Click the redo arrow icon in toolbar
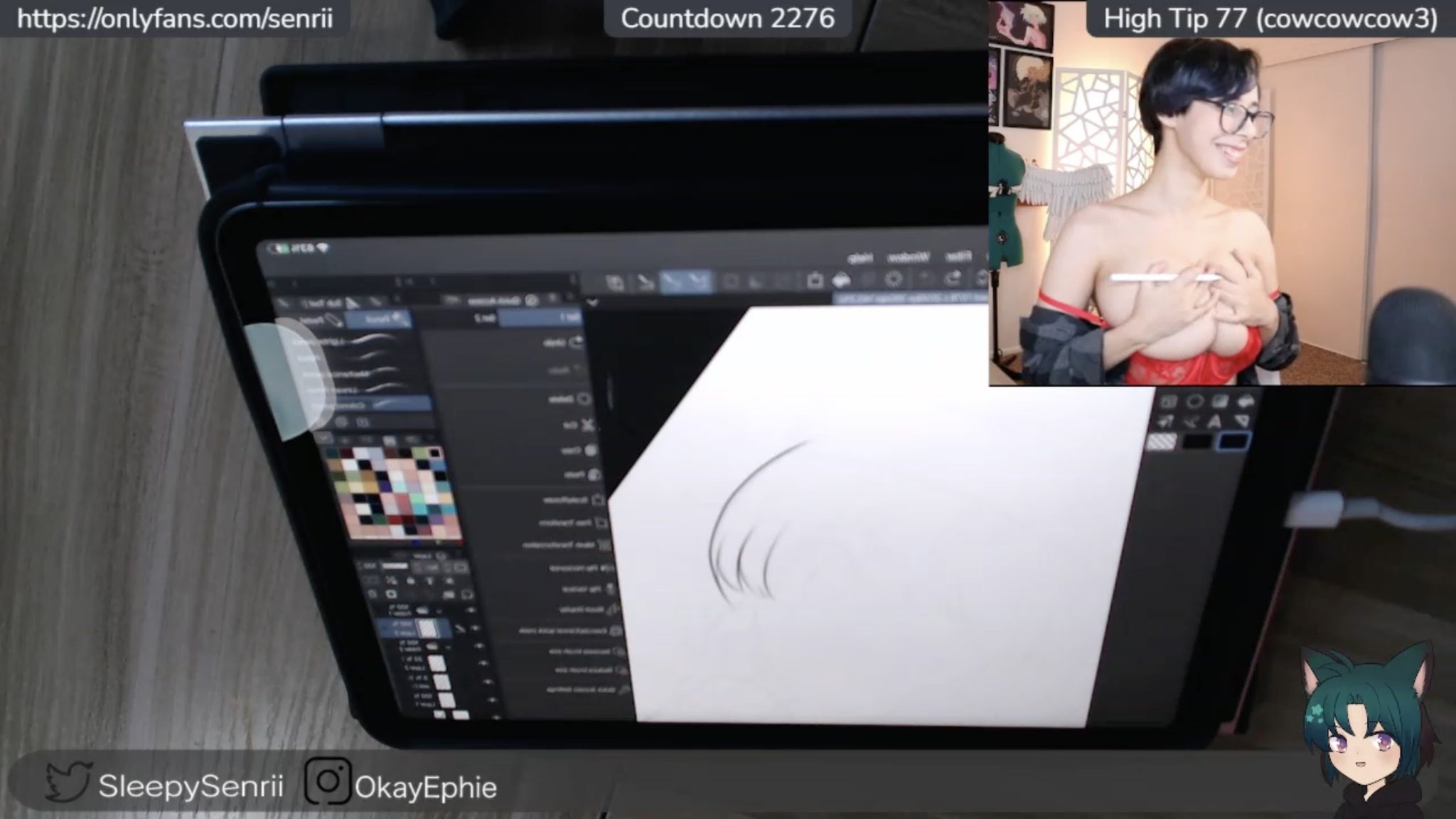Image resolution: width=1456 pixels, height=819 pixels. 953,278
